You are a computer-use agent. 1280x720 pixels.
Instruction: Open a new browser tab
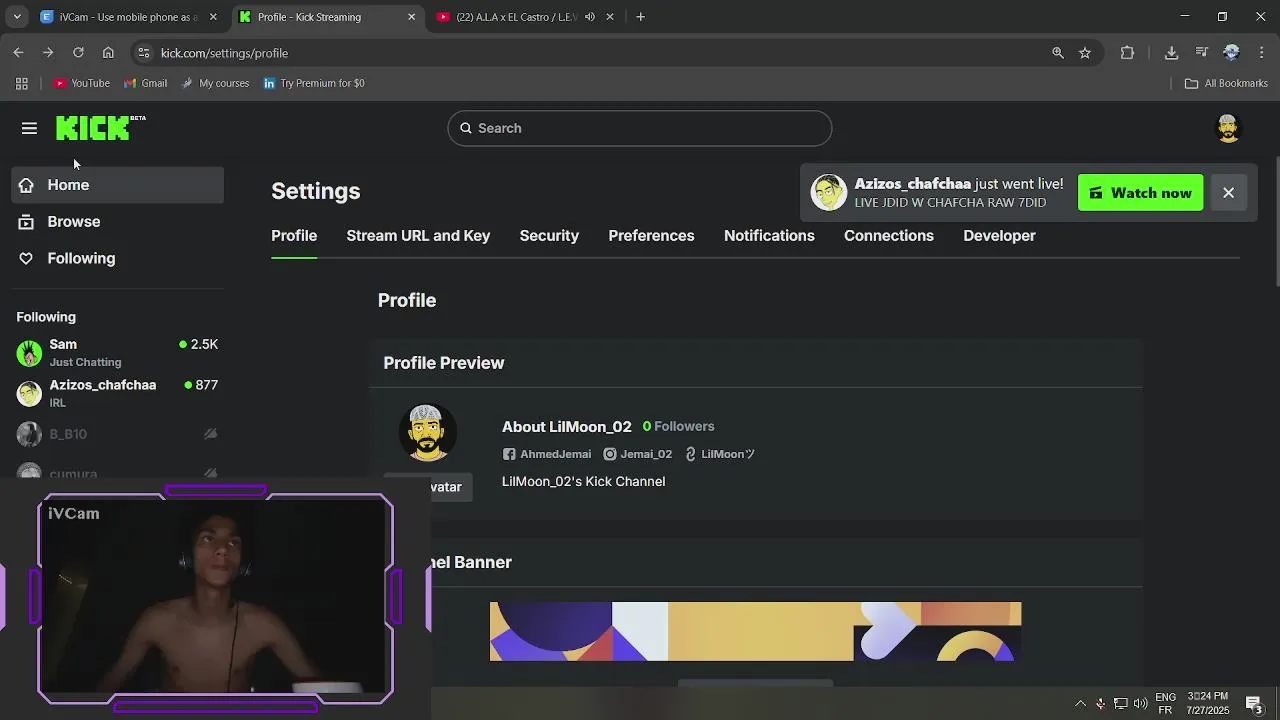click(x=640, y=17)
